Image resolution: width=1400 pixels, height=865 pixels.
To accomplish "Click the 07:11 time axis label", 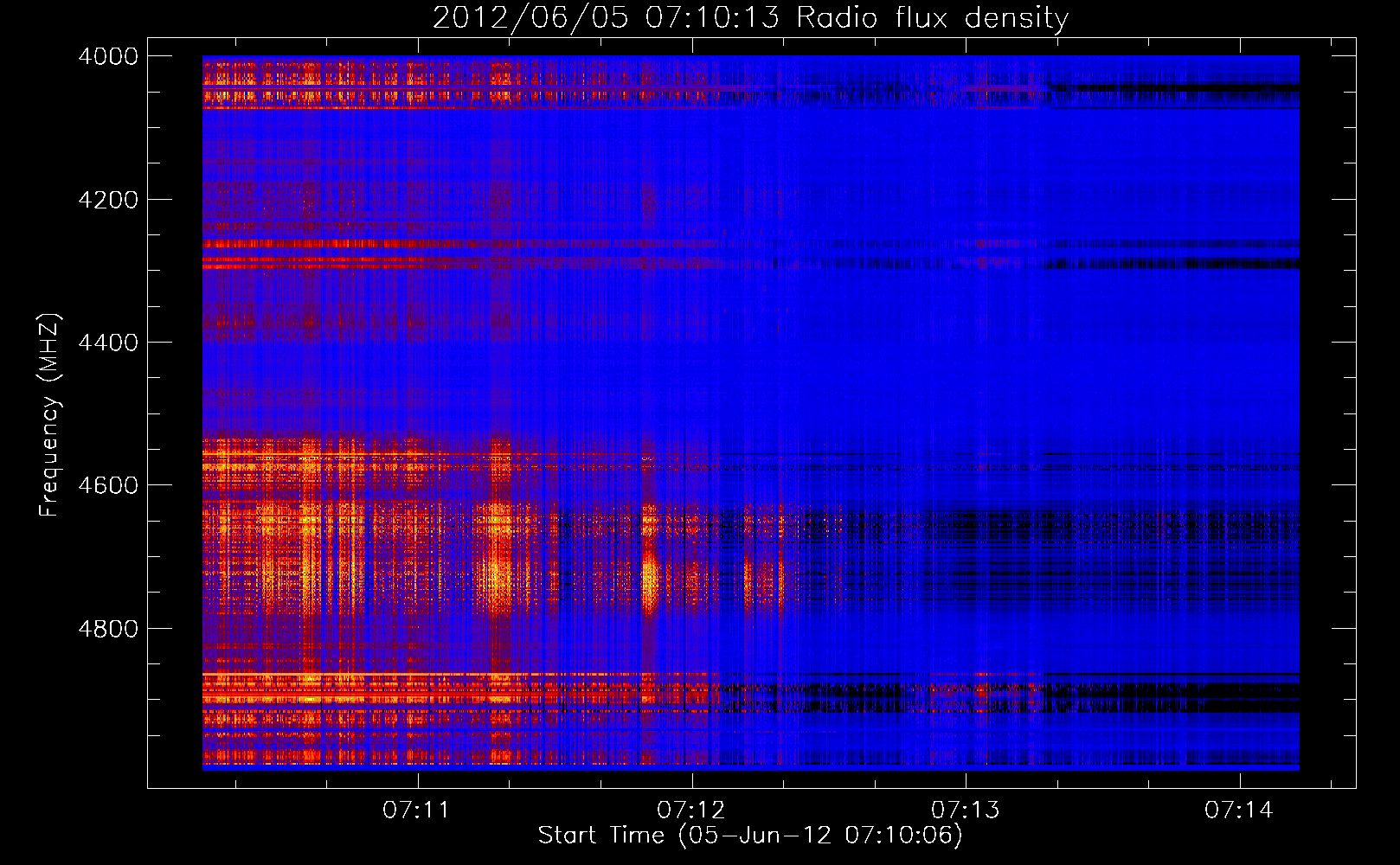I will (417, 810).
